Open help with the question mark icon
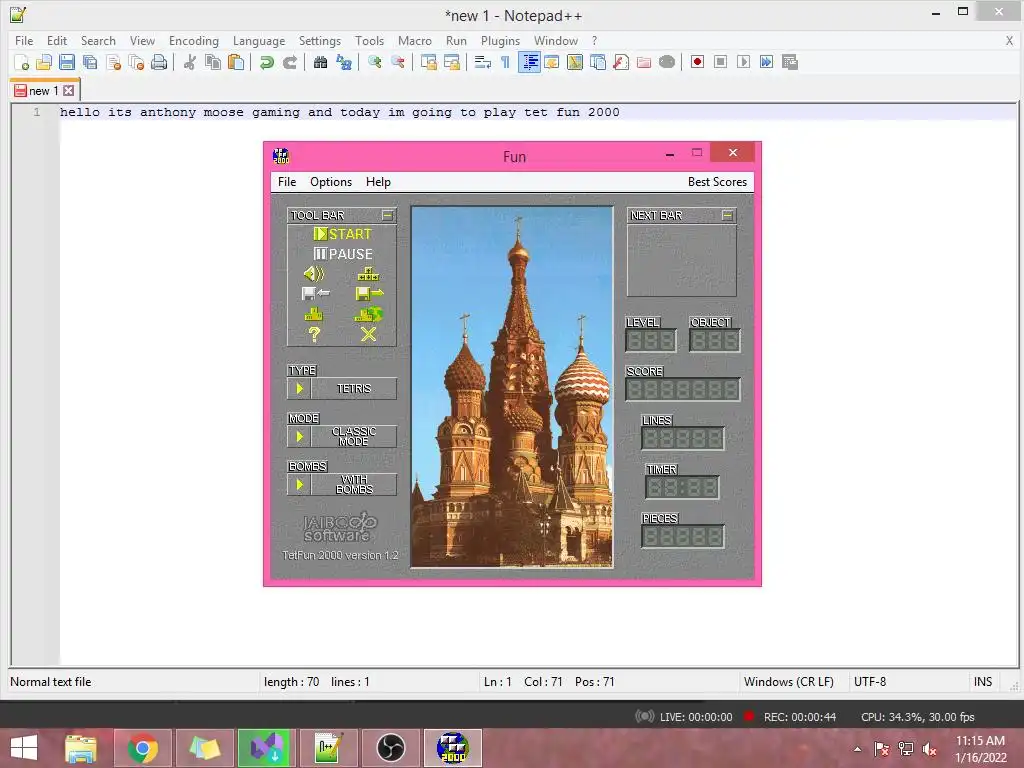The image size is (1024, 768). 314,334
